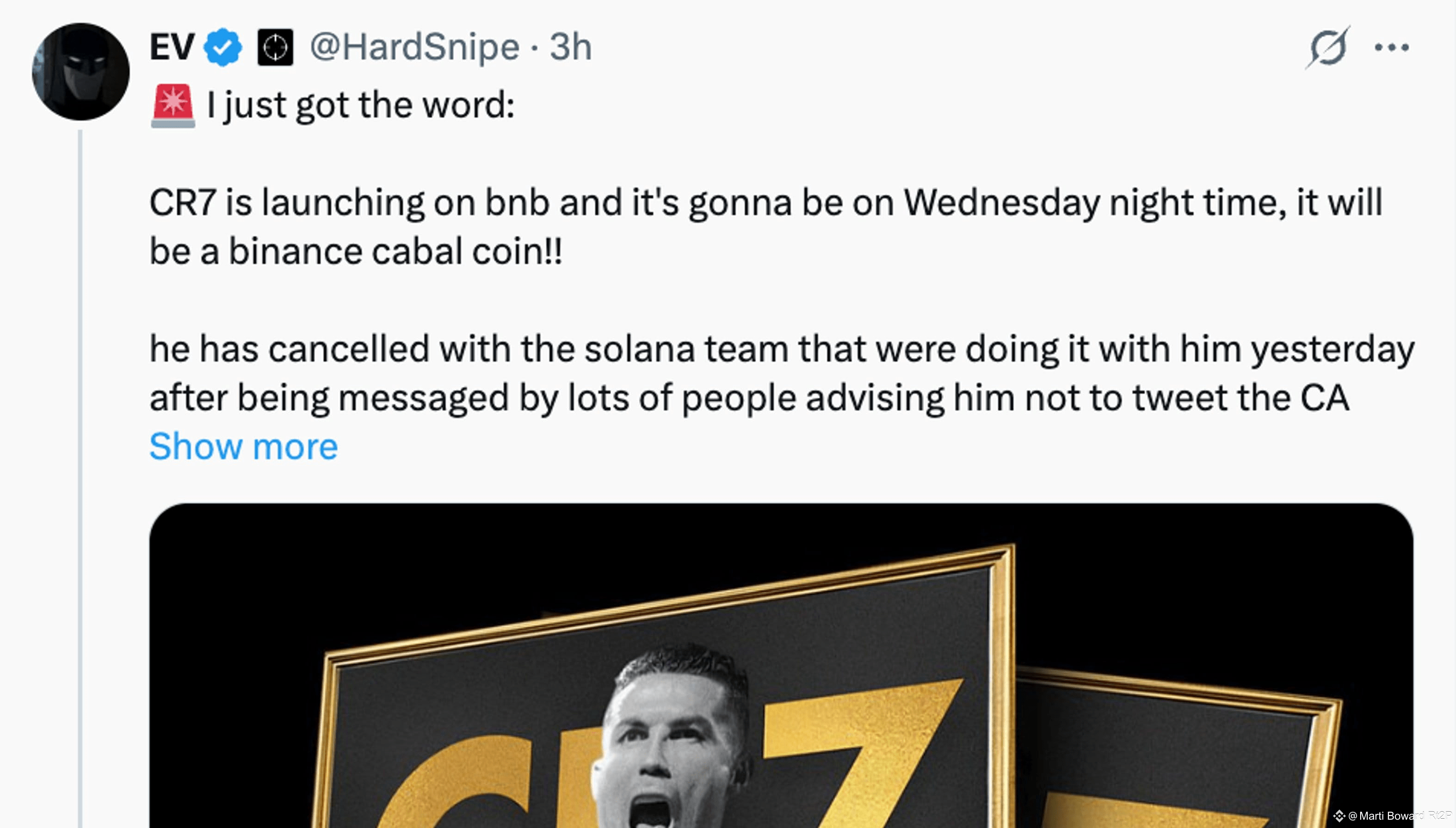This screenshot has height=828, width=1456.
Task: Open the crosshair affiliate badge
Action: coord(275,47)
